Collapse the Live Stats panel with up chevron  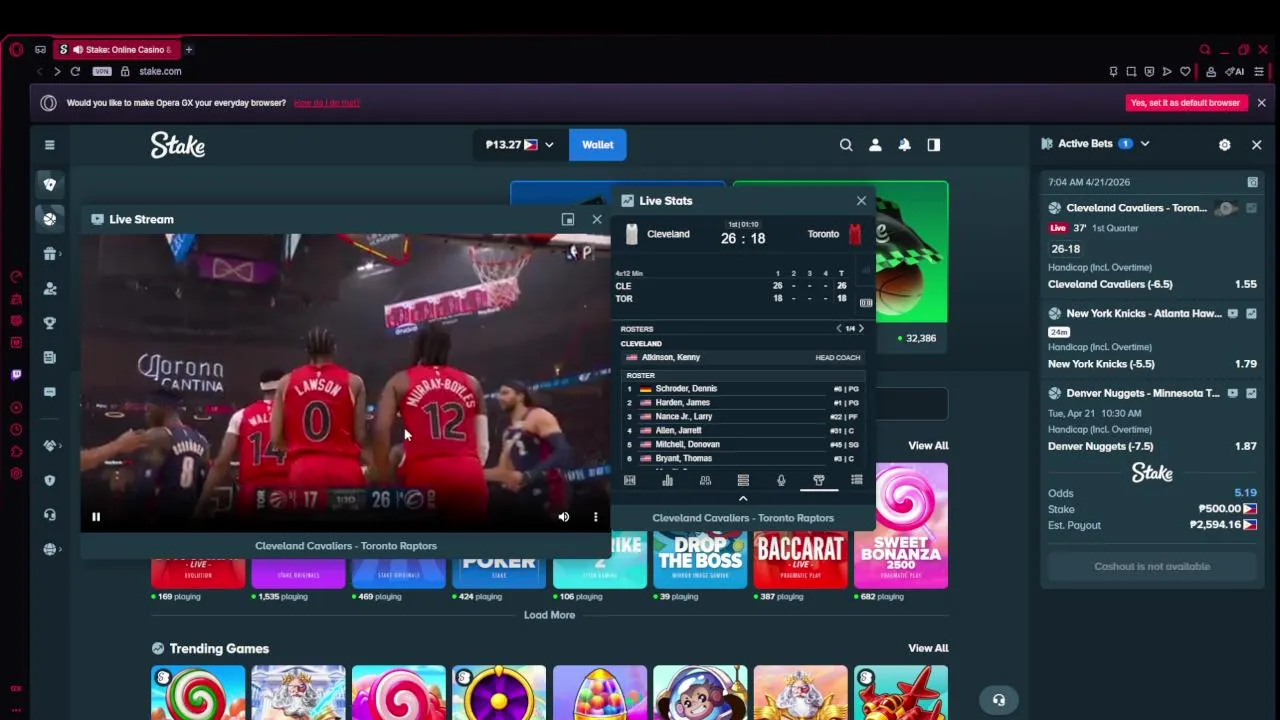743,498
